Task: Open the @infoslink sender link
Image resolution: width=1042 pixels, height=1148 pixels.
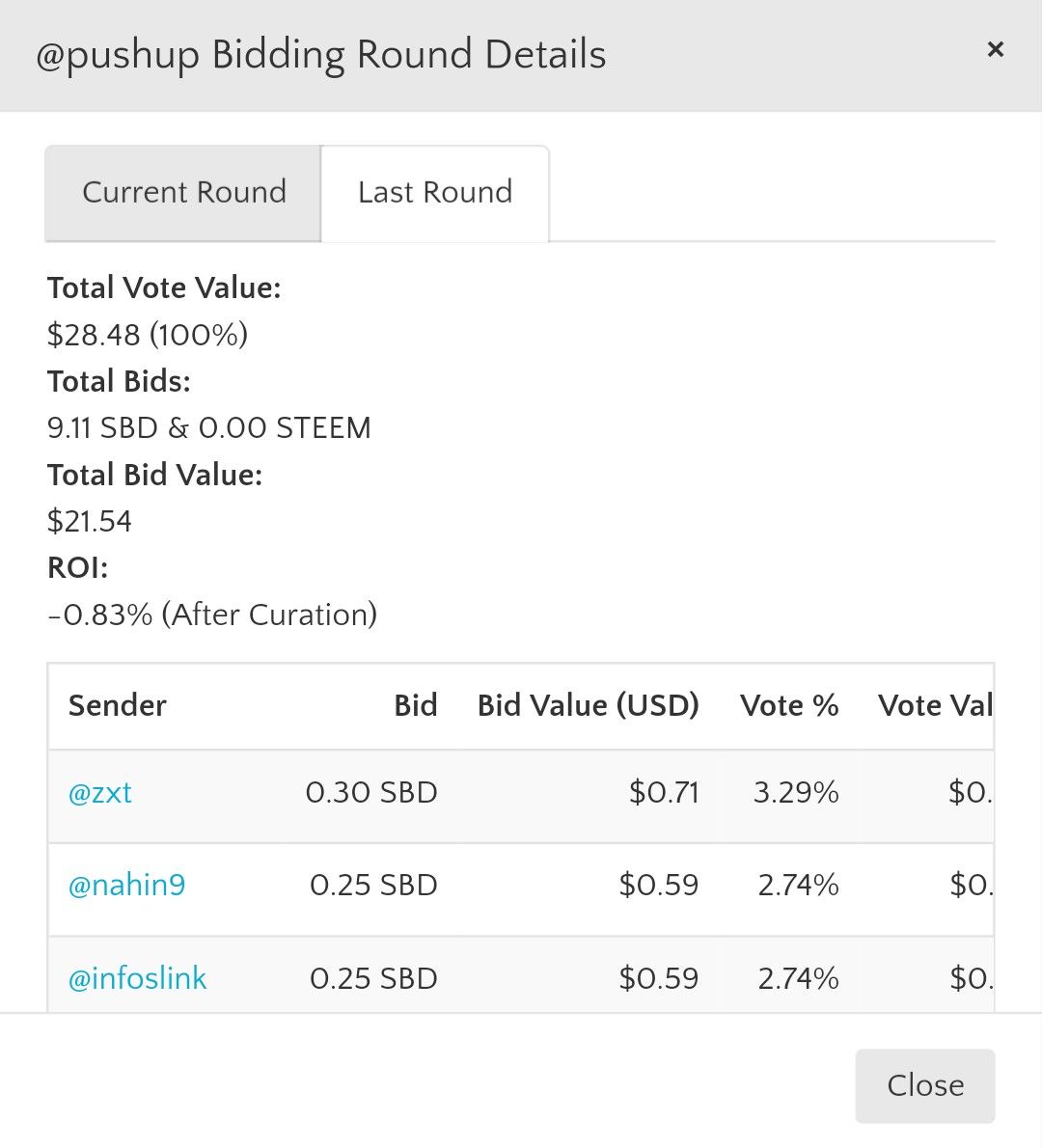Action: click(138, 979)
